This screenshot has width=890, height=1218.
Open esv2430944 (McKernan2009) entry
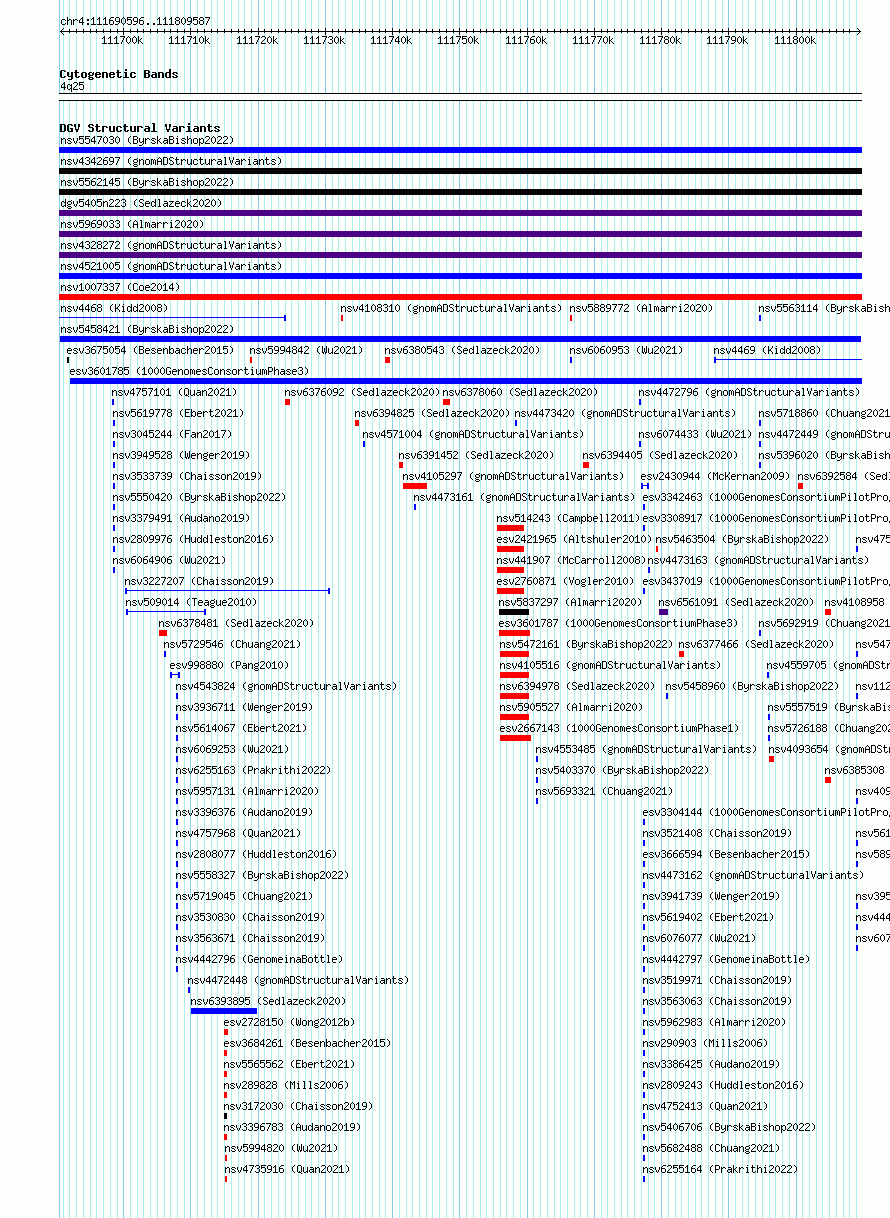pos(715,476)
